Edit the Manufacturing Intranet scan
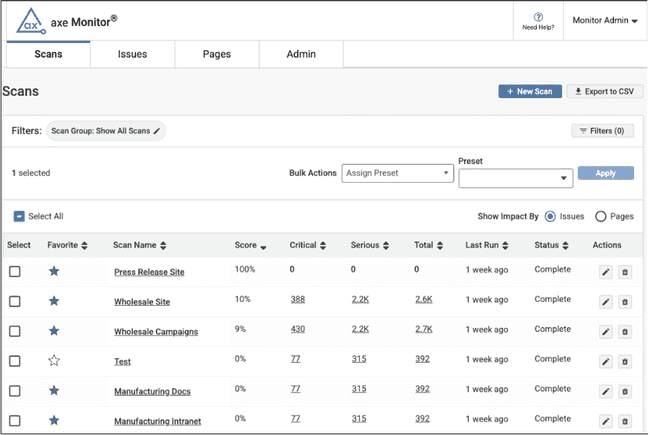Screen dimensions: 650x435 click(x=605, y=421)
